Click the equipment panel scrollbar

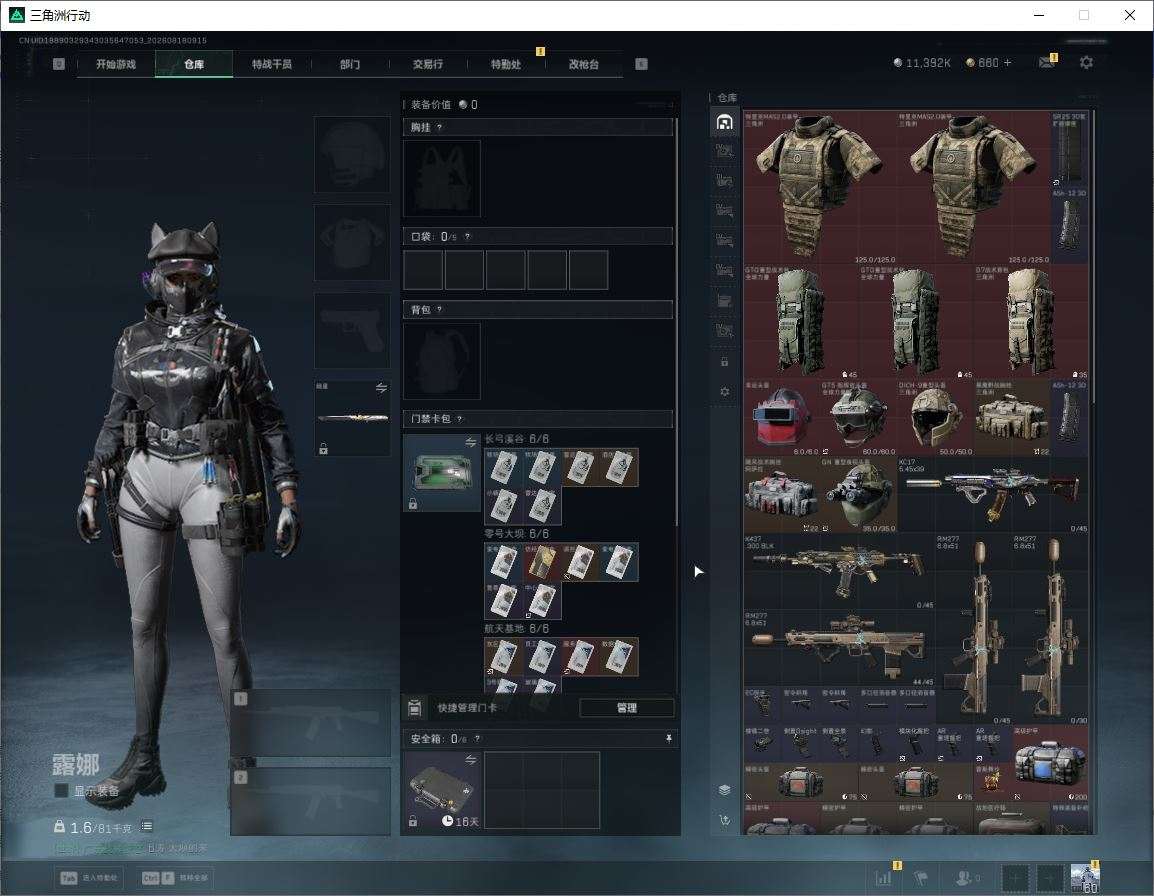point(676,321)
